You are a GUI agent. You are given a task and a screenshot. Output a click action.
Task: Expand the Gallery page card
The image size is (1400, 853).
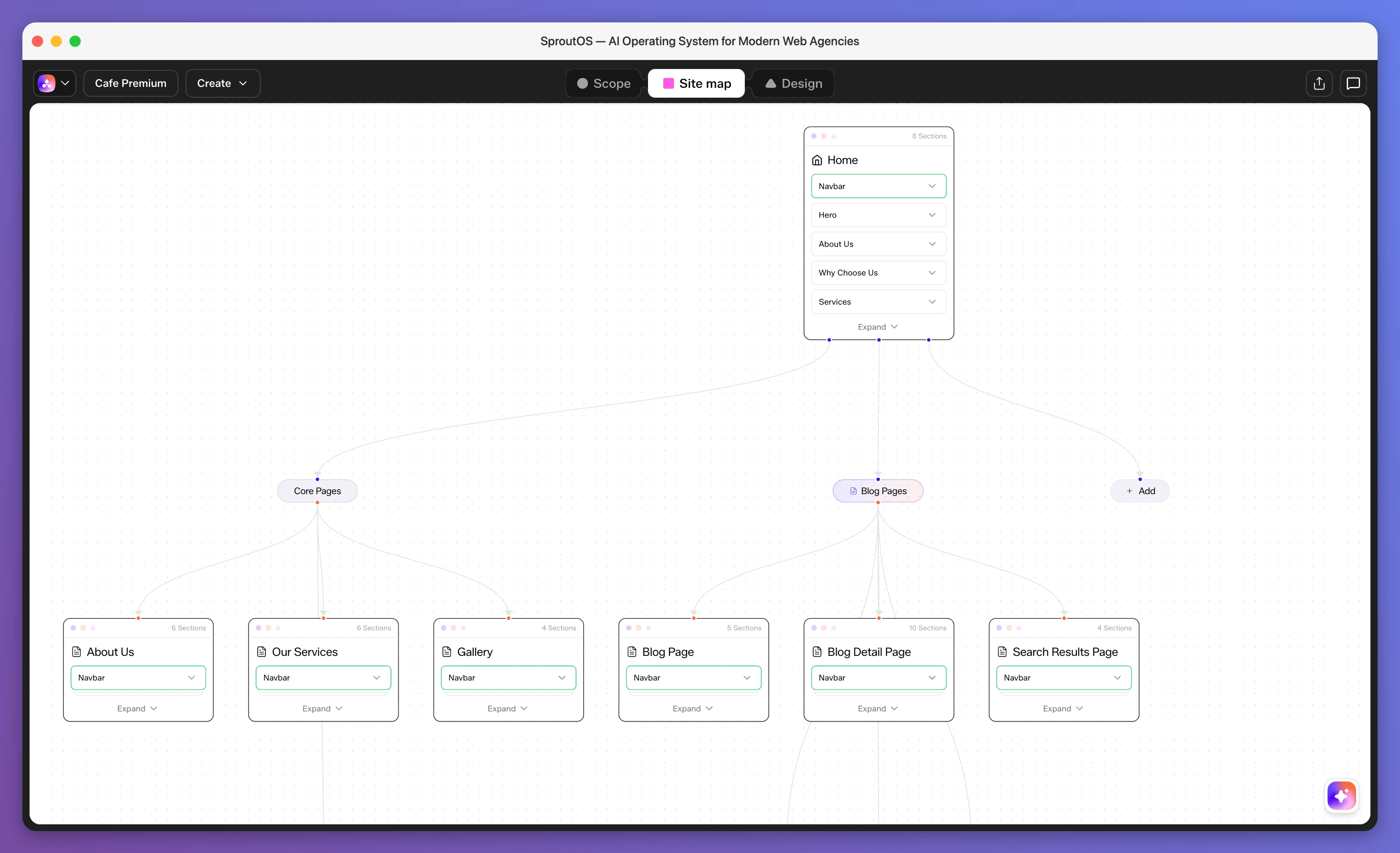coord(508,709)
